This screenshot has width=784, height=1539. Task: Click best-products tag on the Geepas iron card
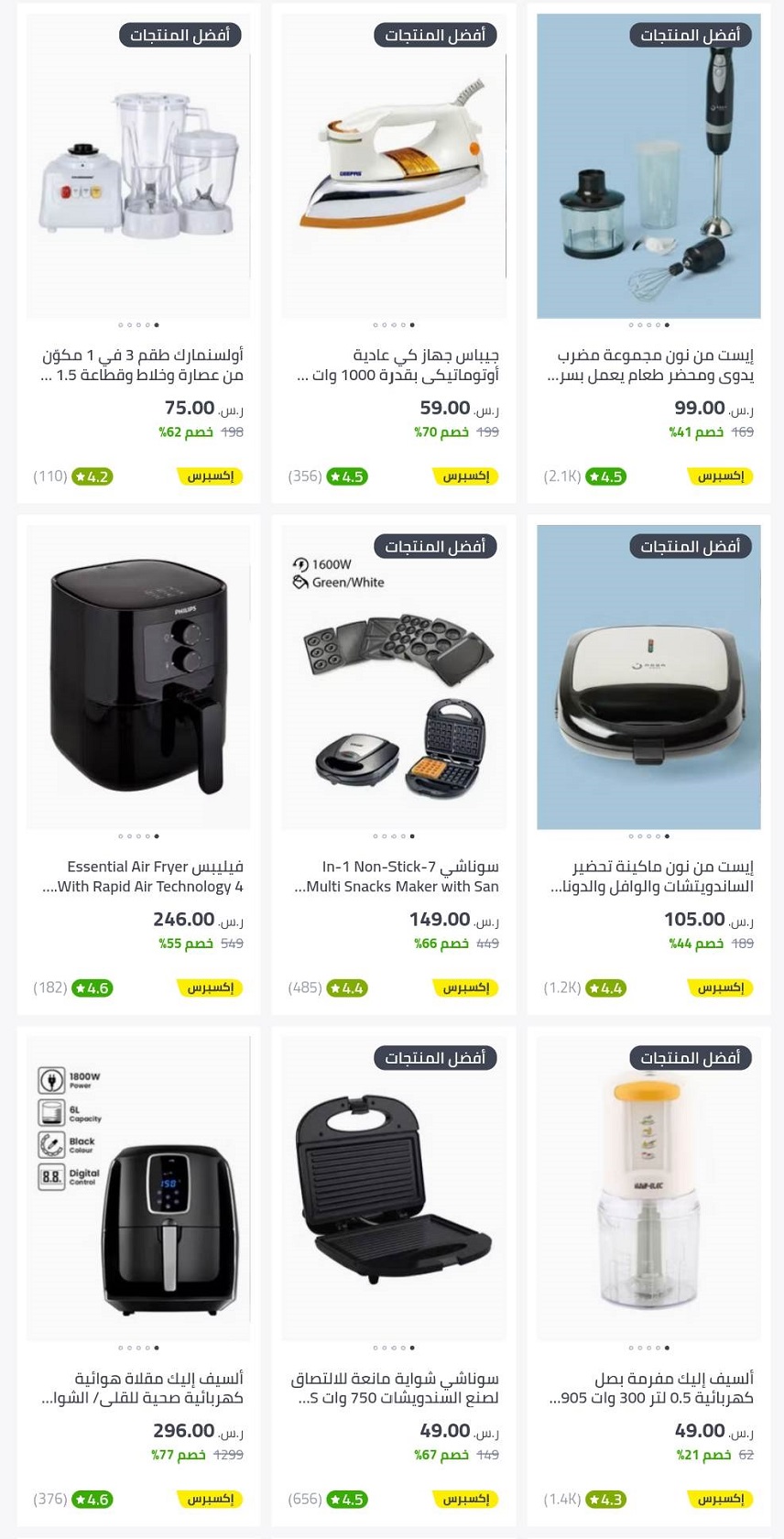[435, 35]
